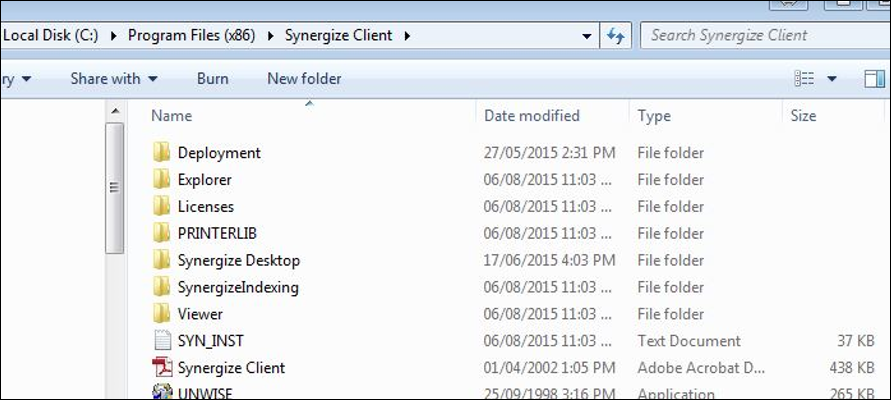891x400 pixels.
Task: Click the change view icon
Action: [x=805, y=78]
